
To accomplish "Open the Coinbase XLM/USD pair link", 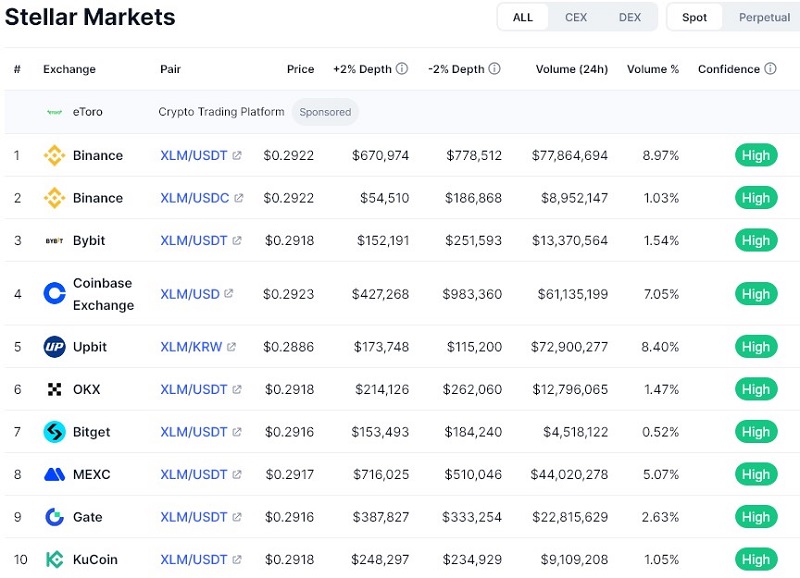I will (x=190, y=294).
